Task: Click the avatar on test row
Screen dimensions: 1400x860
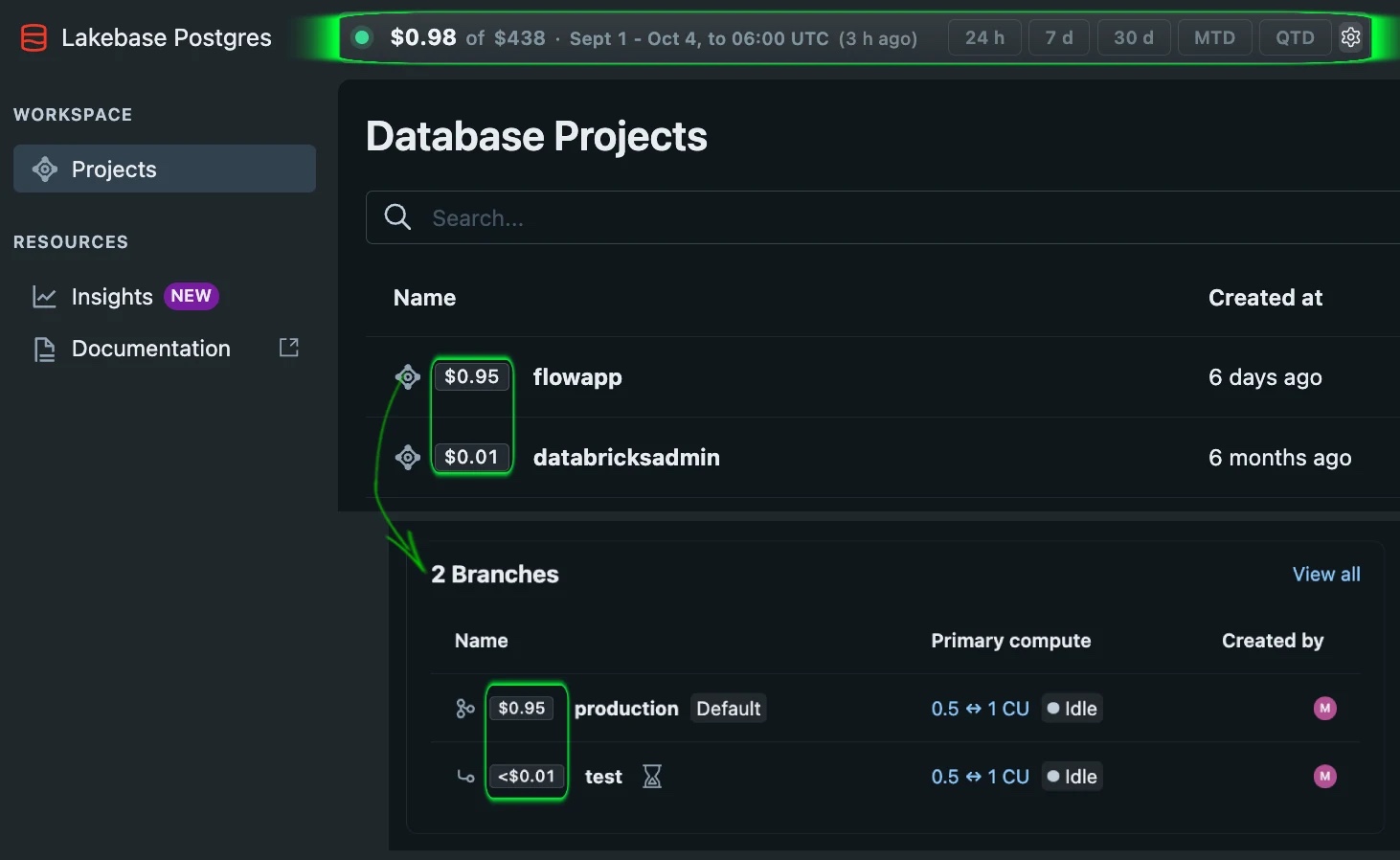Action: 1325,777
